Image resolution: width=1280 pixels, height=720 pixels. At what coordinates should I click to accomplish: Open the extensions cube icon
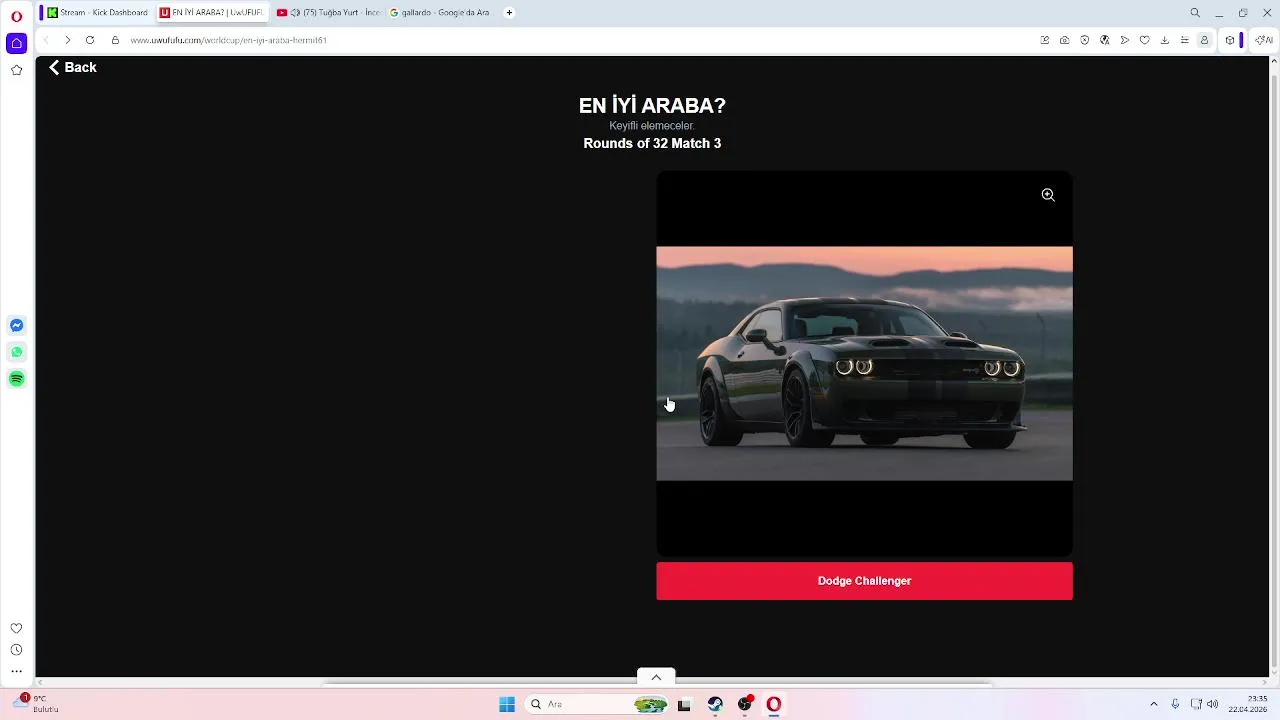point(1230,40)
